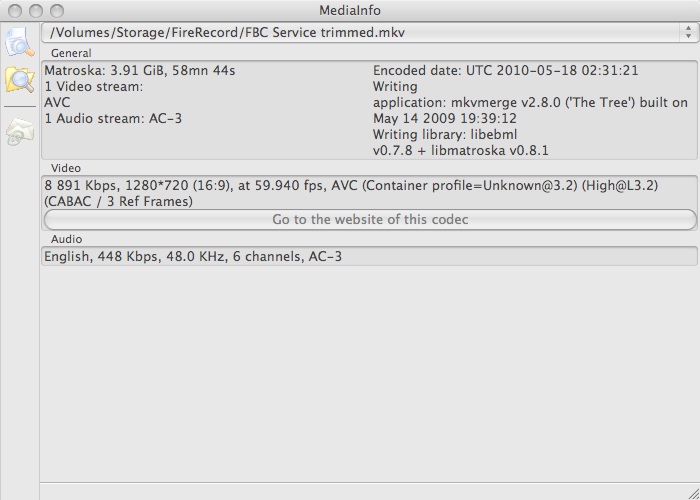Go to the website of this codec

(370, 220)
